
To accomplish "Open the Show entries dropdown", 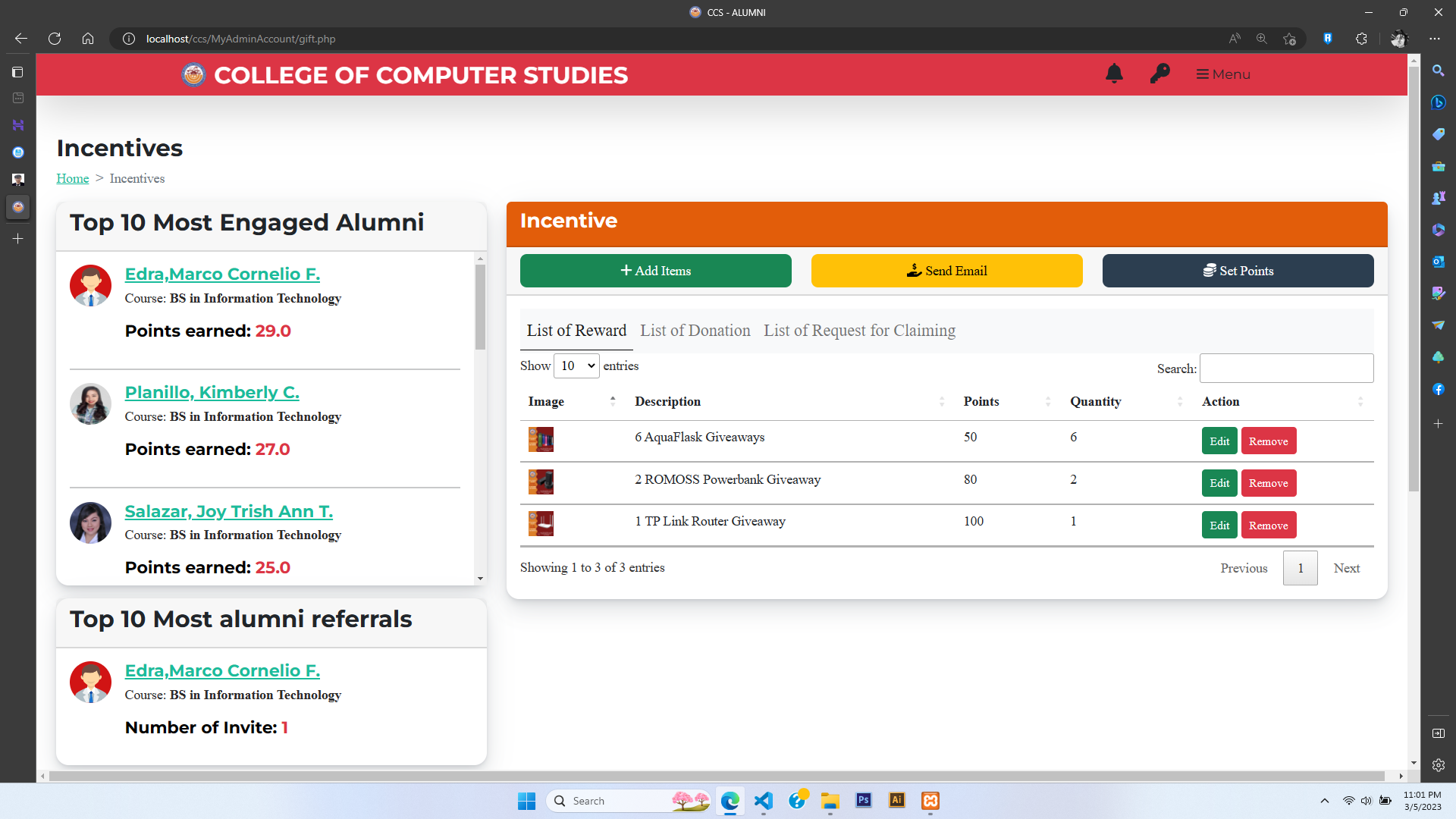I will click(576, 366).
